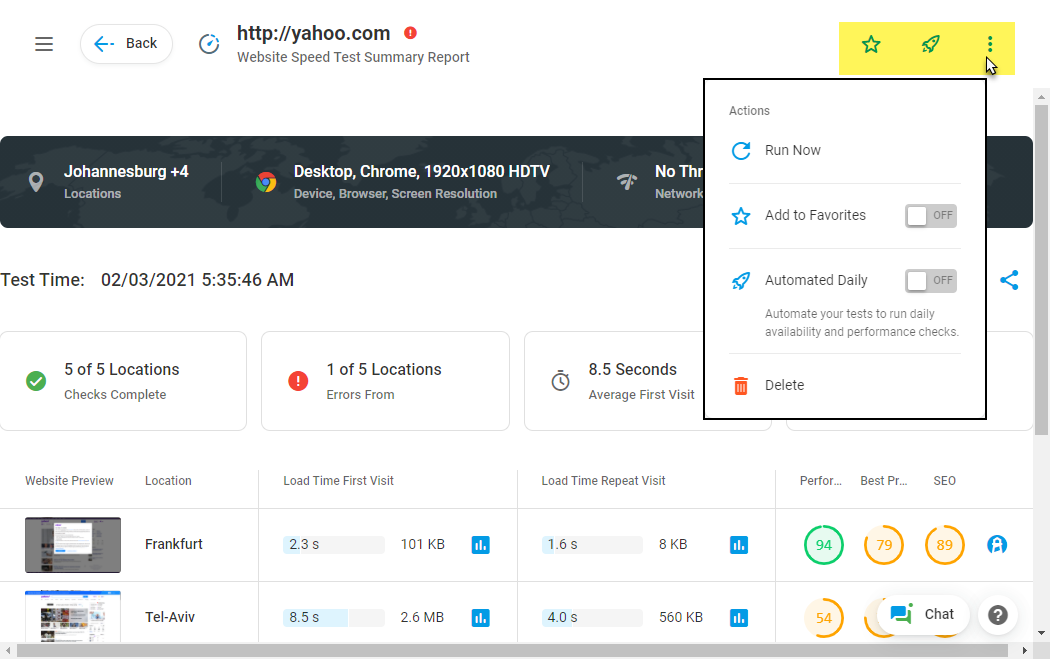This screenshot has width=1050, height=659.
Task: Click Tel-Aviv performance score 54 circle
Action: [824, 617]
